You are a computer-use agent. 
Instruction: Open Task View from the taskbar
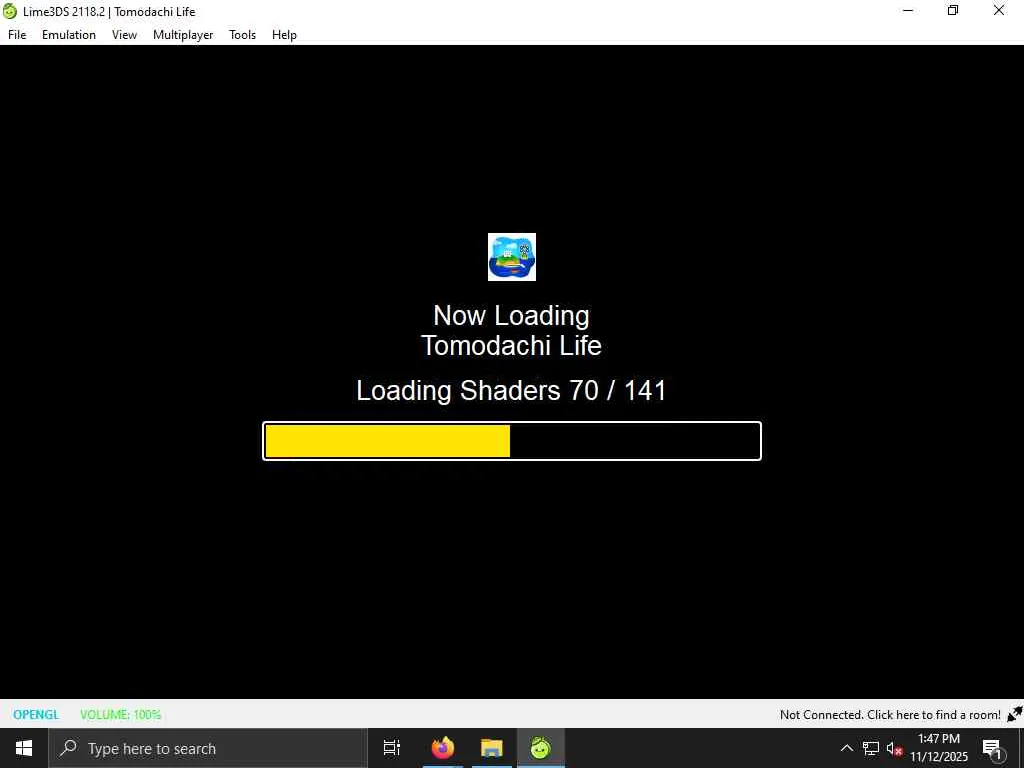tap(392, 748)
